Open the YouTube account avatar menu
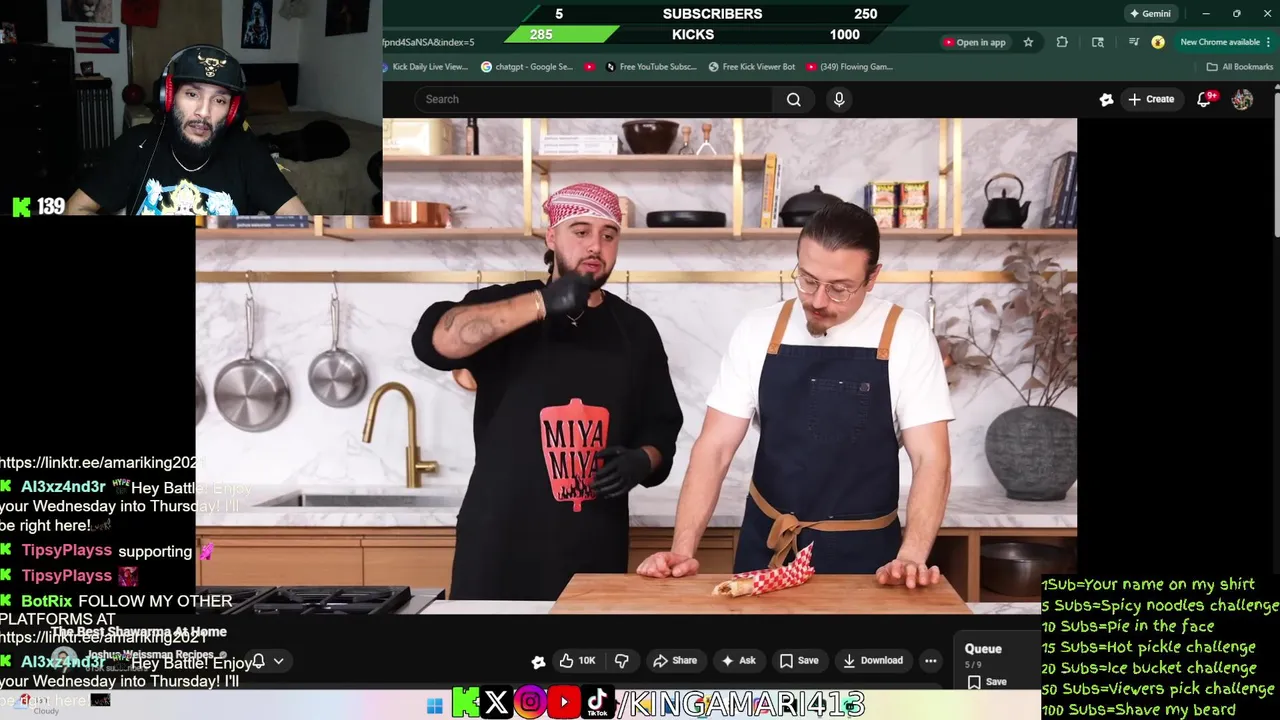Screen dimensions: 1280x720 pos(1242,99)
